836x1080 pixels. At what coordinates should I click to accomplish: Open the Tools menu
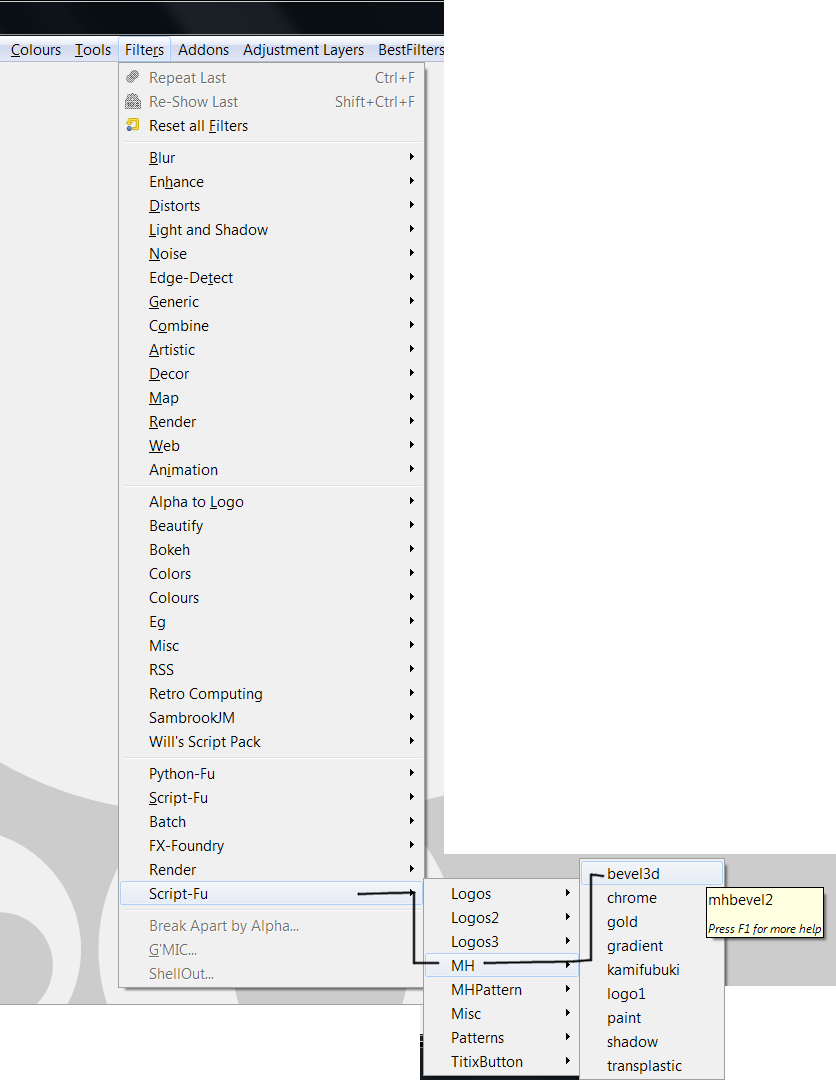point(93,50)
